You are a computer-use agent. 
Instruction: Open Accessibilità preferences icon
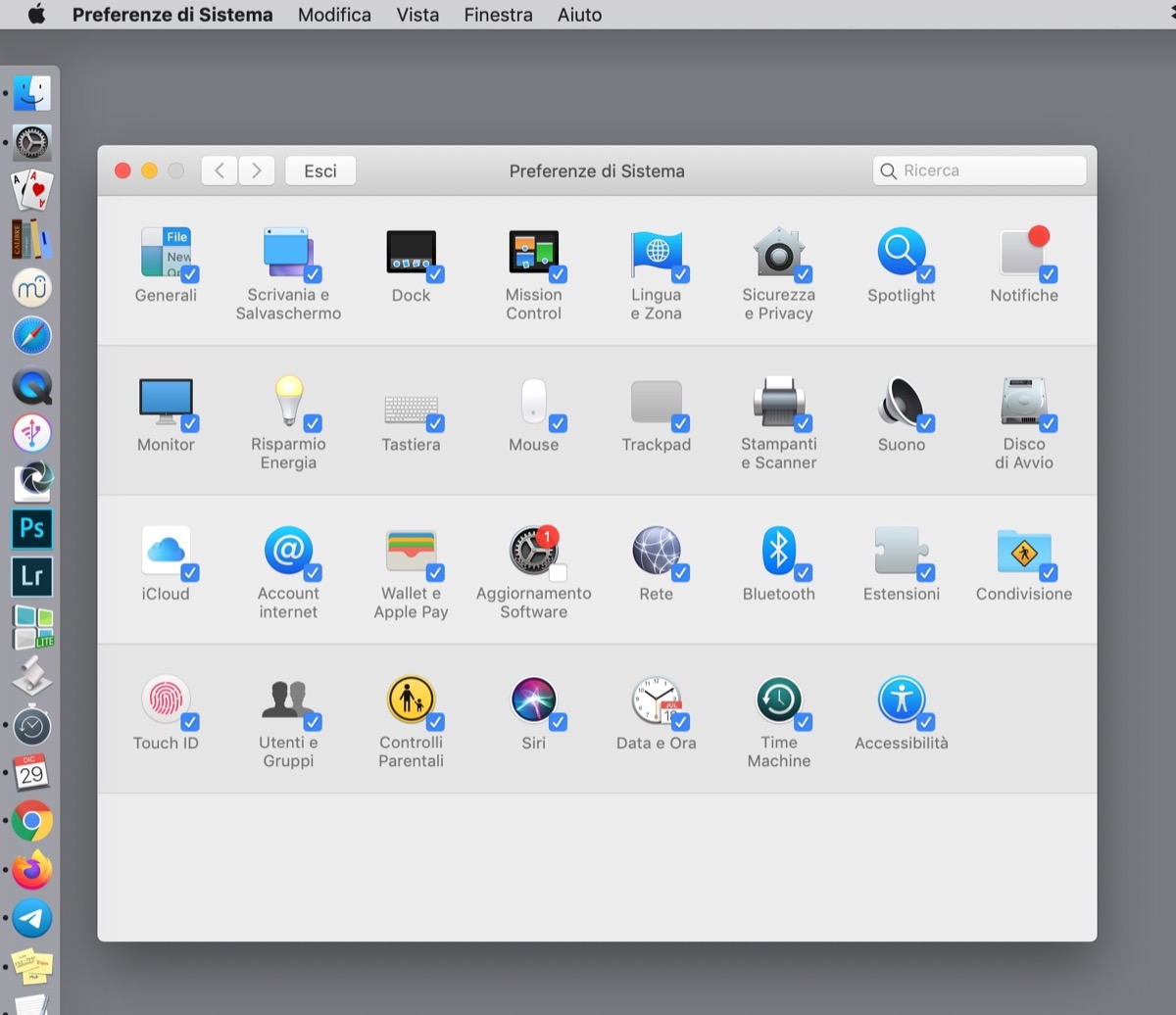(x=901, y=701)
